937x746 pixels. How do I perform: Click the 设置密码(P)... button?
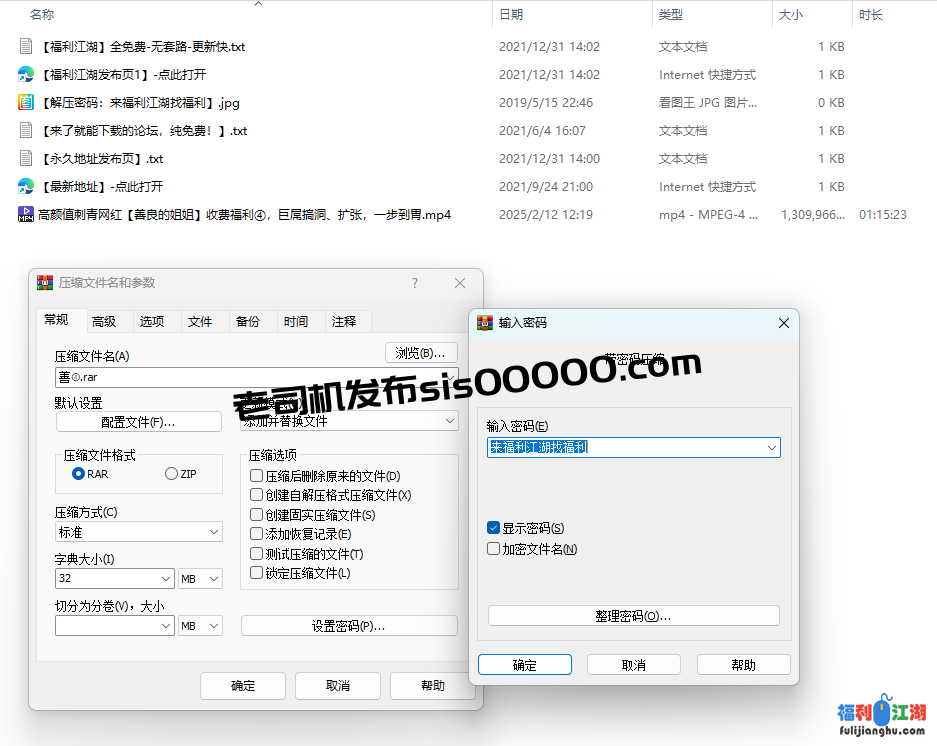coord(348,626)
